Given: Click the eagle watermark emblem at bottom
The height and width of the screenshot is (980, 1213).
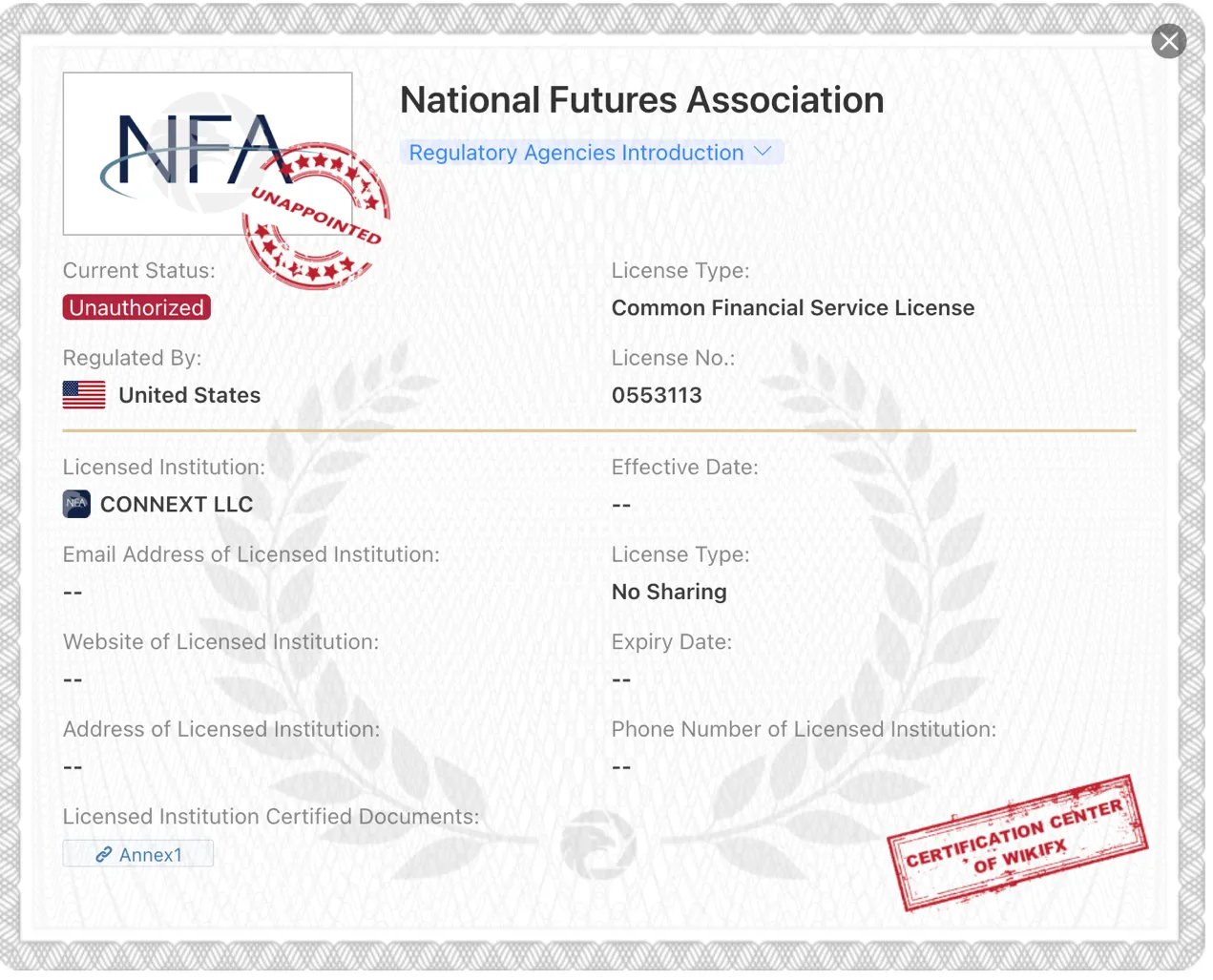Looking at the screenshot, I should click(598, 845).
